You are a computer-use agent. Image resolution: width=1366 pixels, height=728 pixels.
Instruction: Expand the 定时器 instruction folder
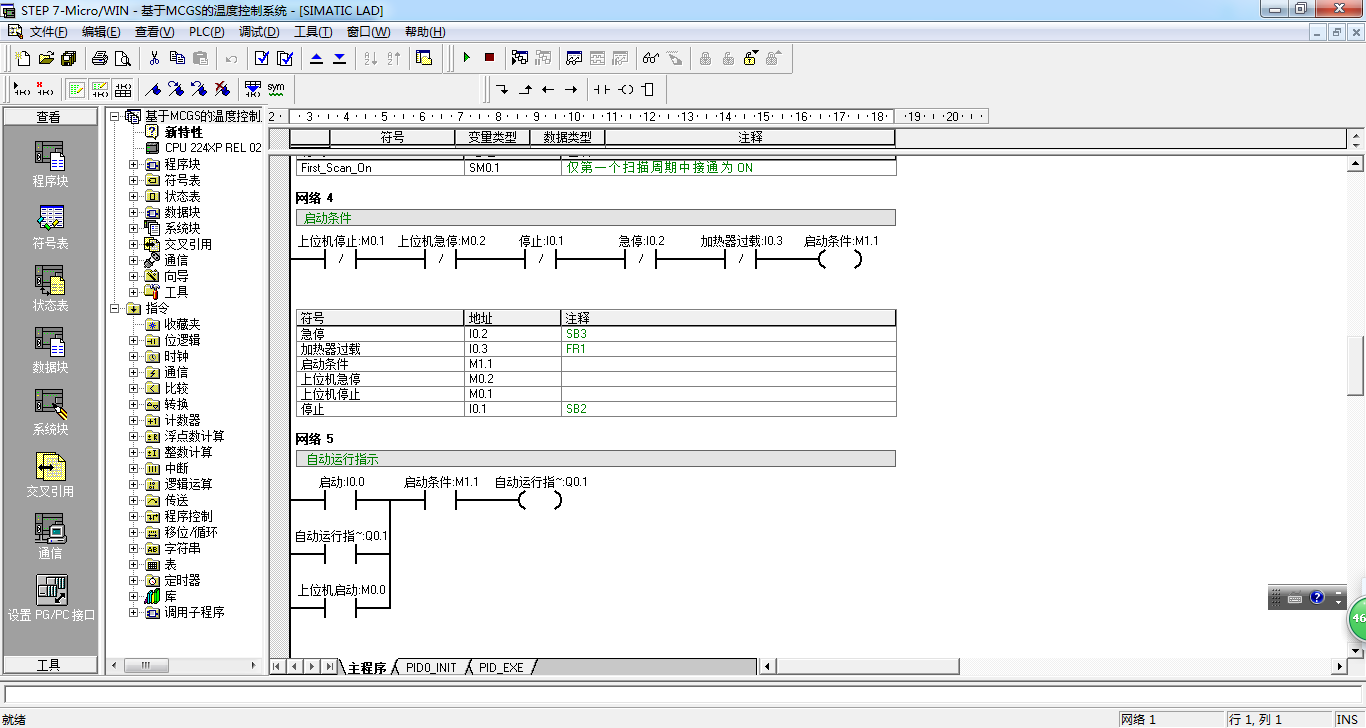tap(134, 580)
